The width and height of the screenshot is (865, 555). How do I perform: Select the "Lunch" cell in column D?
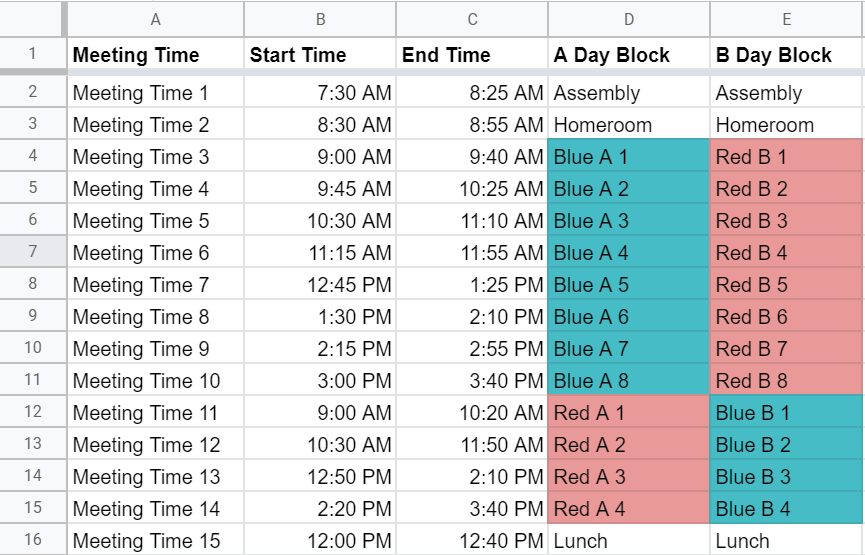click(x=629, y=541)
